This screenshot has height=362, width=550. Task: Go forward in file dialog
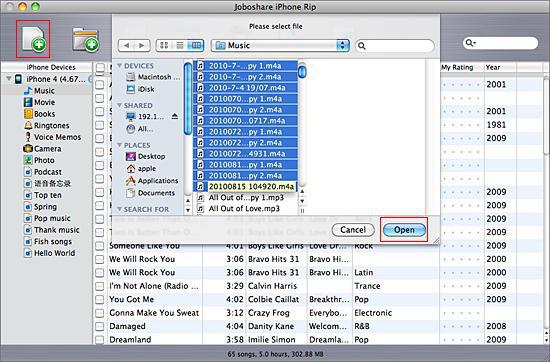[142, 45]
